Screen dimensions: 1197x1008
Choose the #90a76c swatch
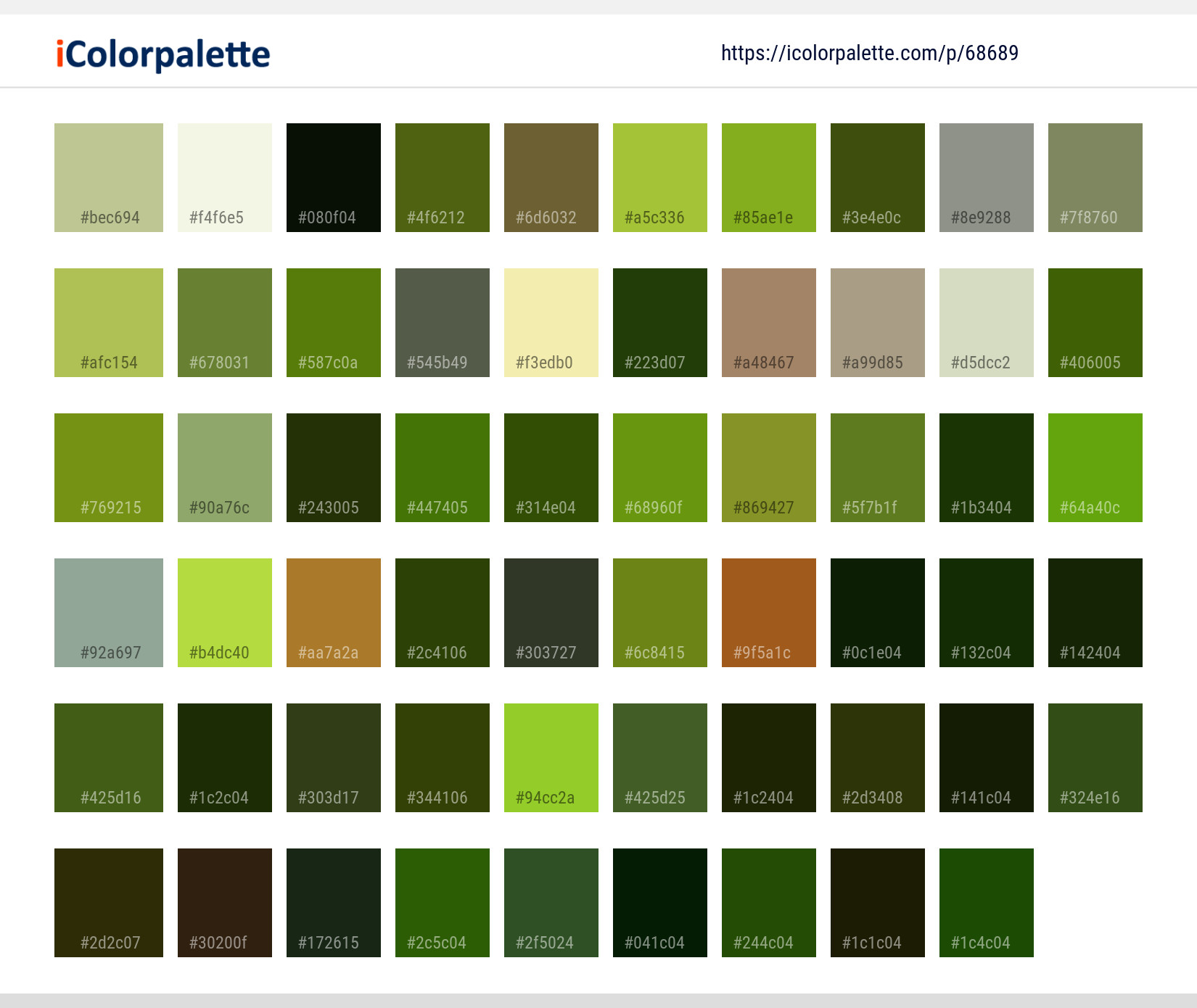[225, 468]
